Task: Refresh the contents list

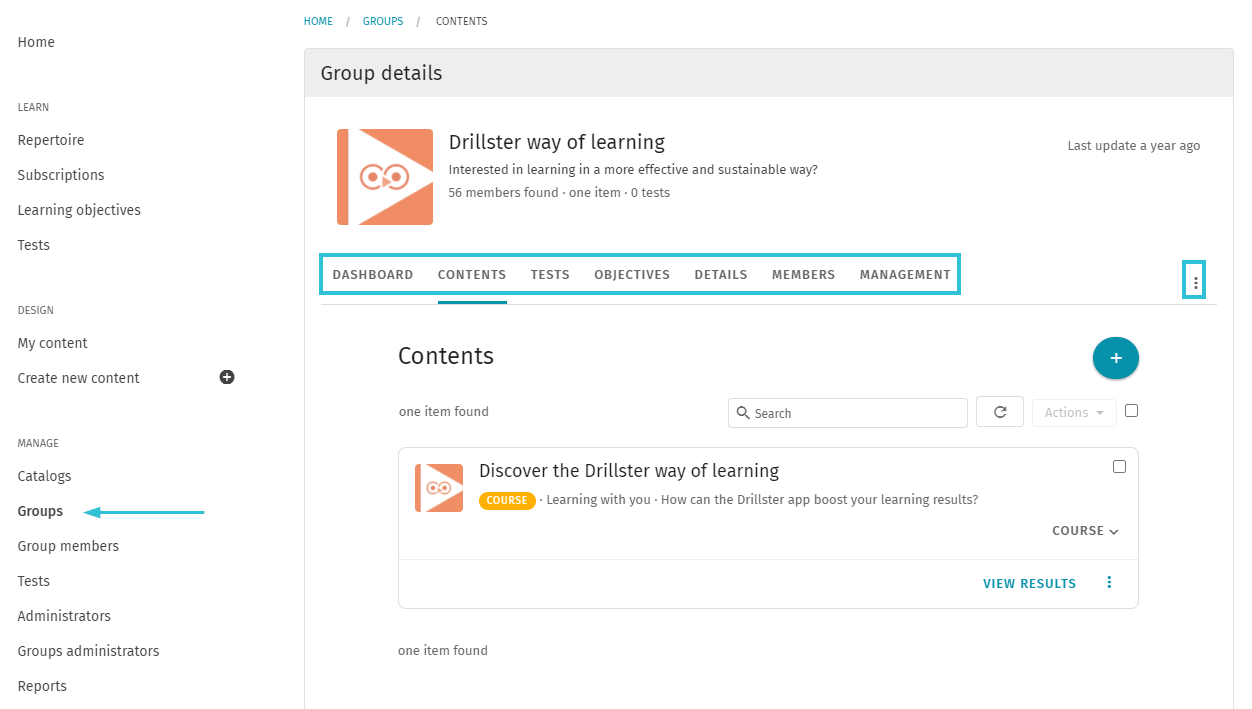Action: coord(999,411)
